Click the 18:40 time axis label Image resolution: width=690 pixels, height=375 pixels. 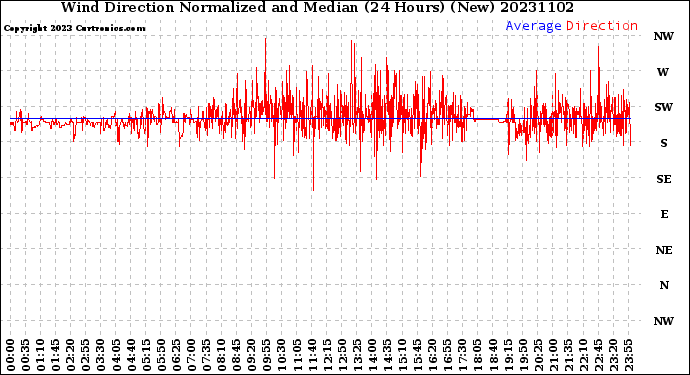coord(493,355)
